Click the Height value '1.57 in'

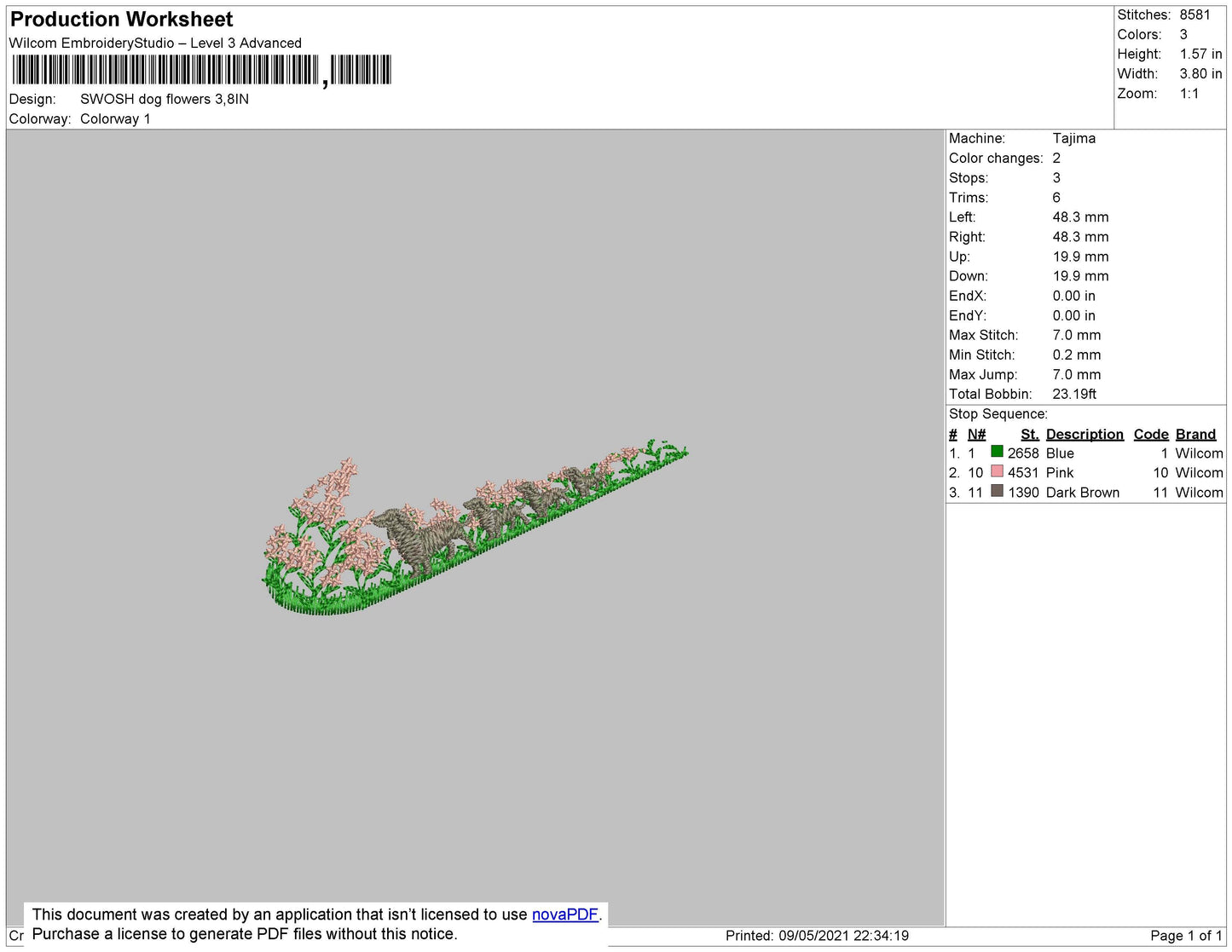[x=1200, y=54]
